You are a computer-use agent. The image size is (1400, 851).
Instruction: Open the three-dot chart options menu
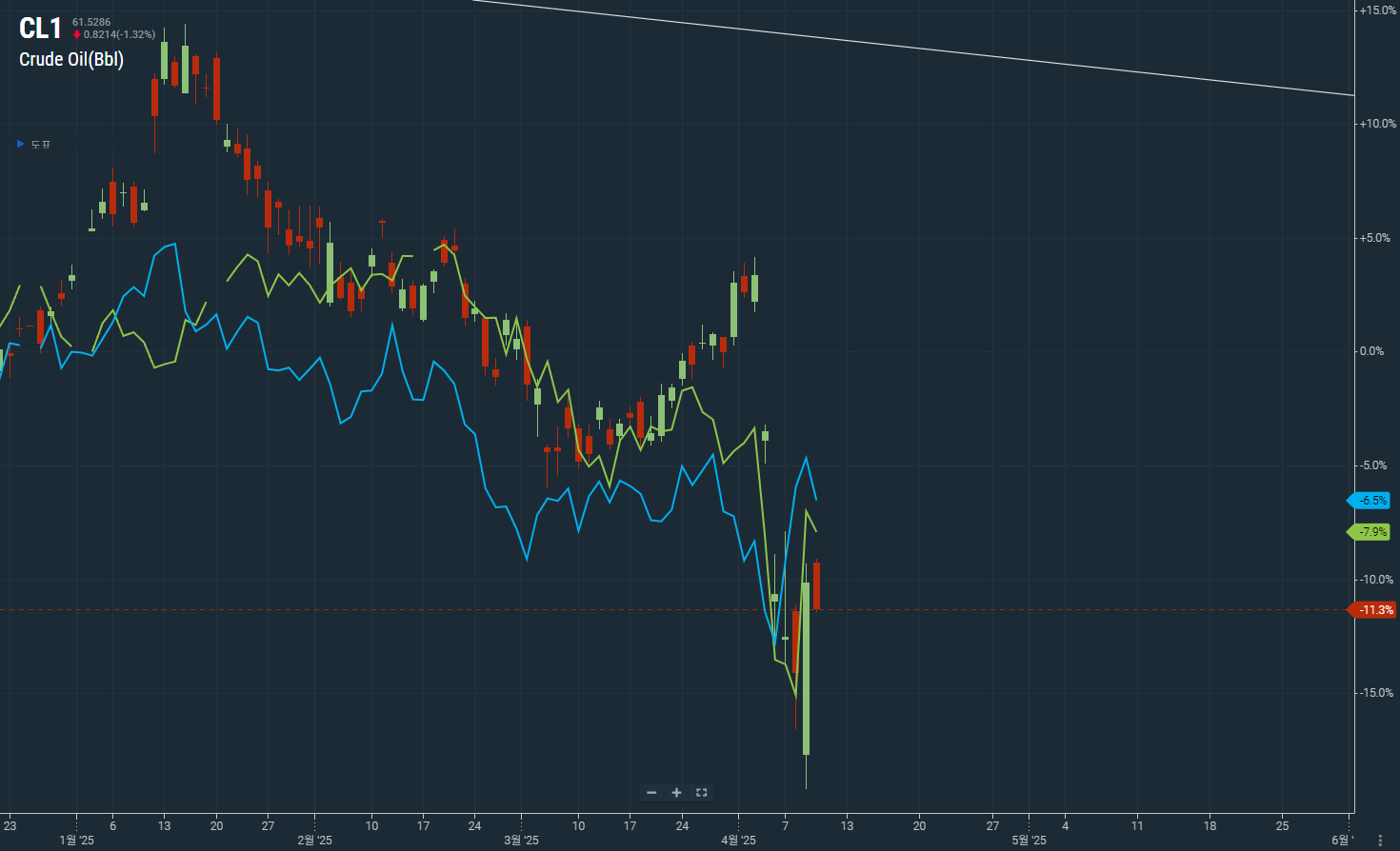[1380, 840]
